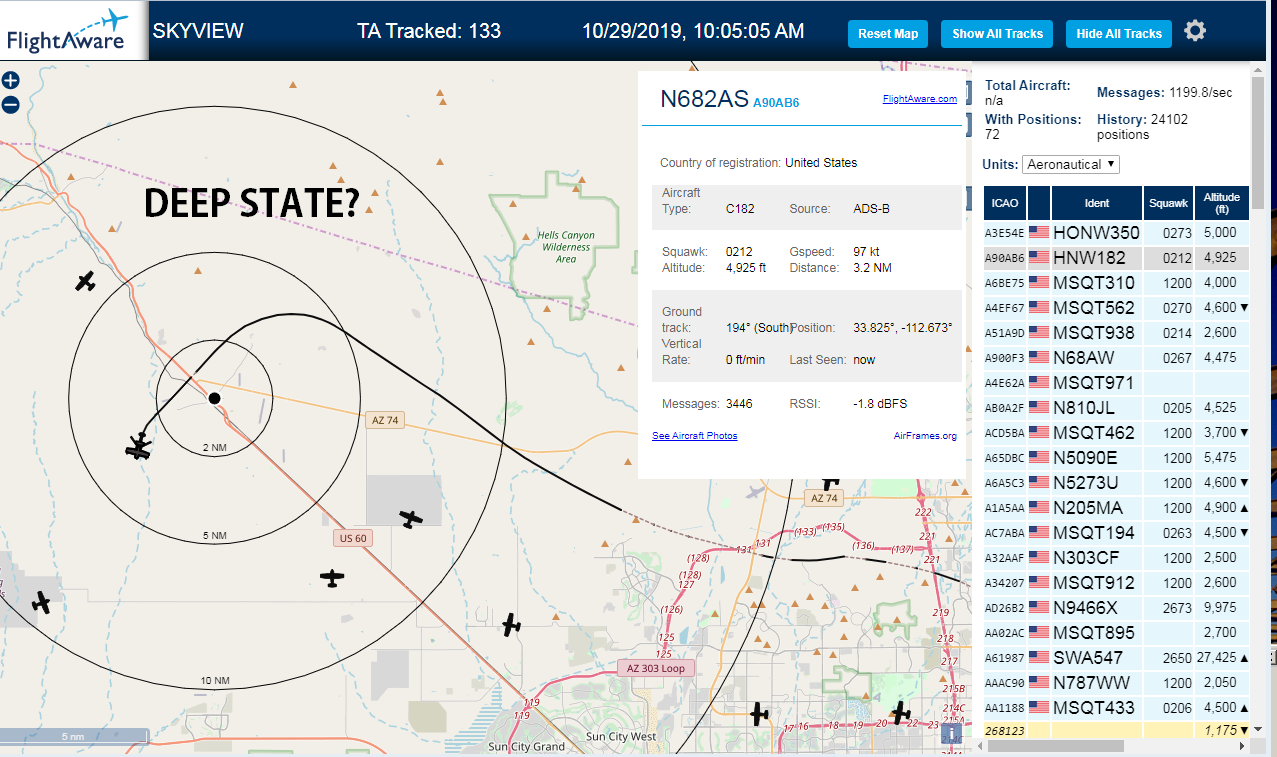Click the N682AS registration title
Screen dimensions: 1277x757
[704, 98]
